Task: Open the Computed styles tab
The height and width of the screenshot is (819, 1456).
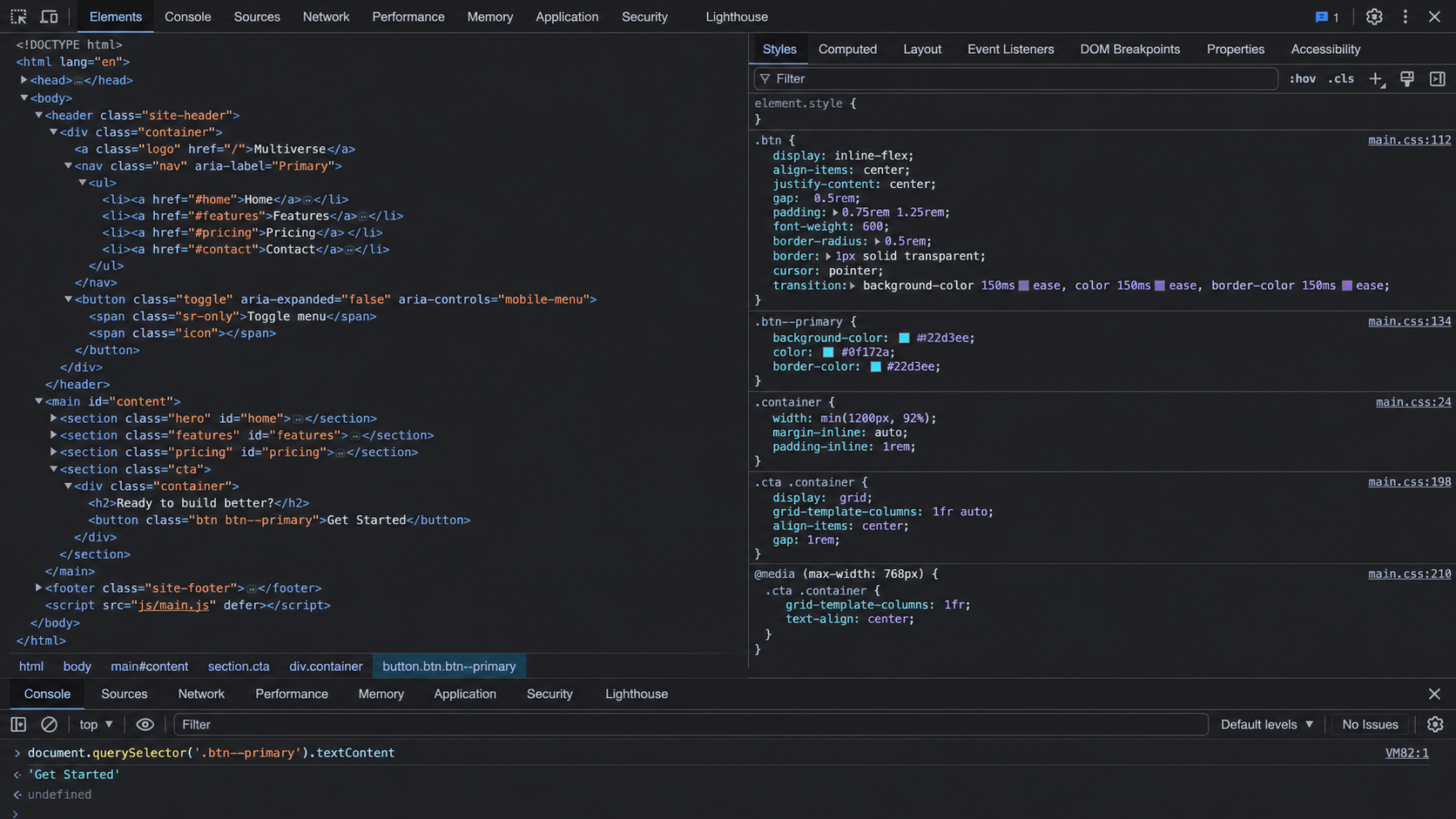Action: (x=847, y=49)
